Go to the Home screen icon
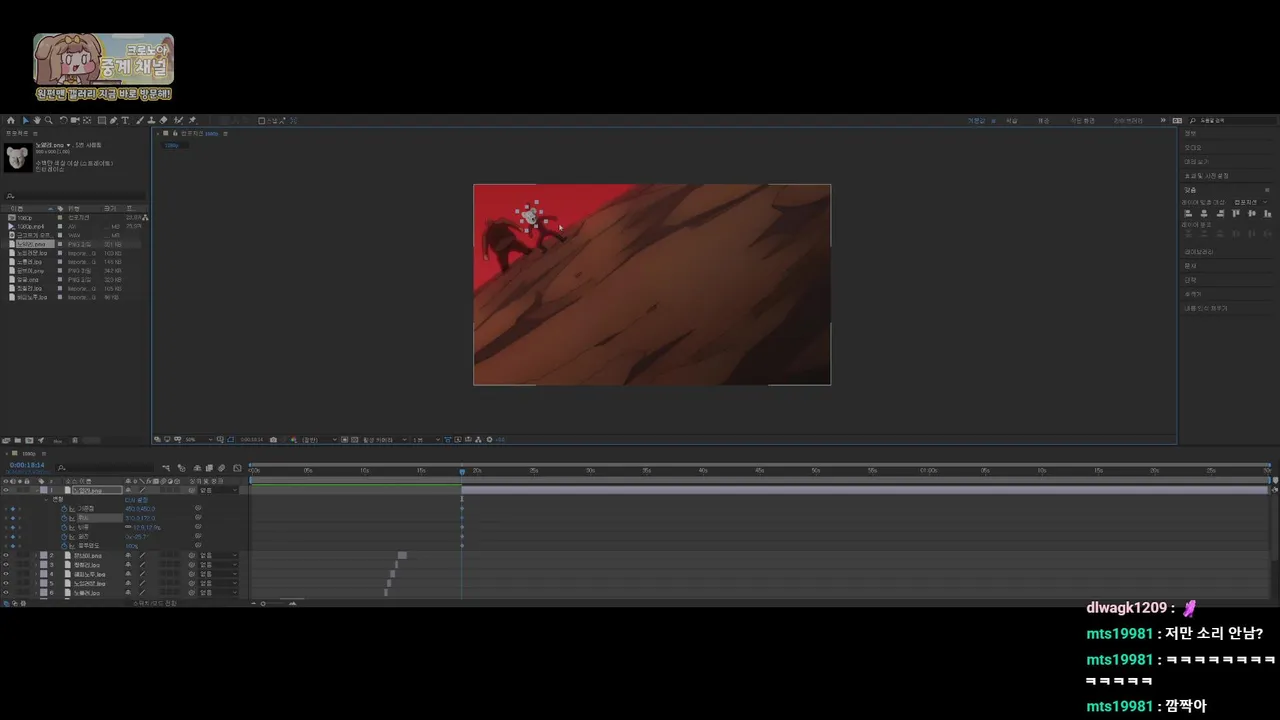This screenshot has width=1280, height=720. coord(10,120)
